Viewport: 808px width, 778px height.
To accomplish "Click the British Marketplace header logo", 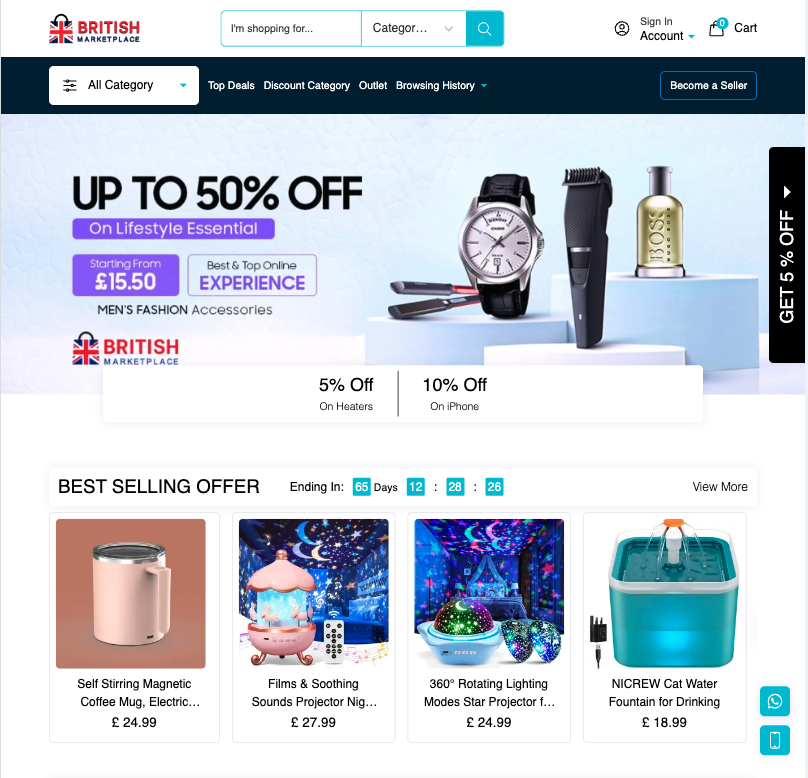I will (94, 29).
